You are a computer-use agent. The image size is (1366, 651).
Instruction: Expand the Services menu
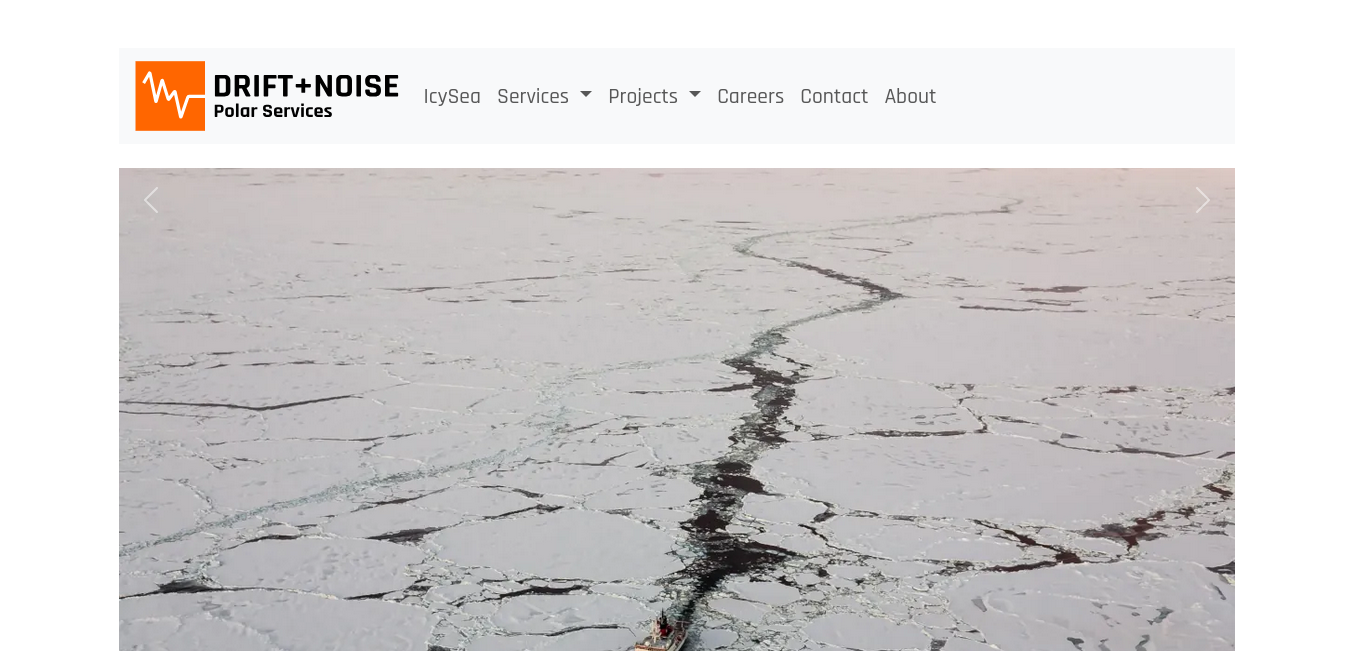[x=544, y=96]
